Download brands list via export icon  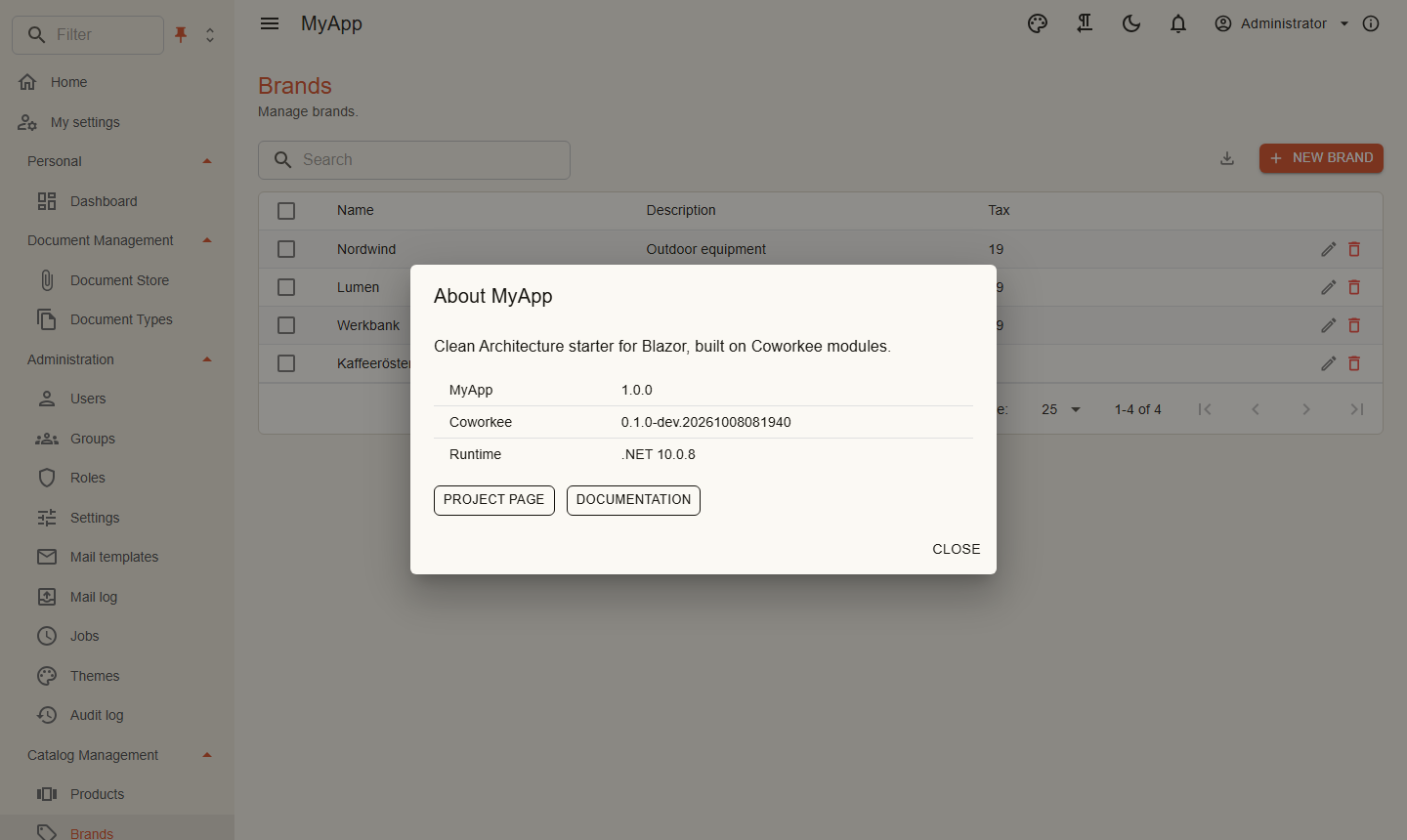click(x=1227, y=158)
